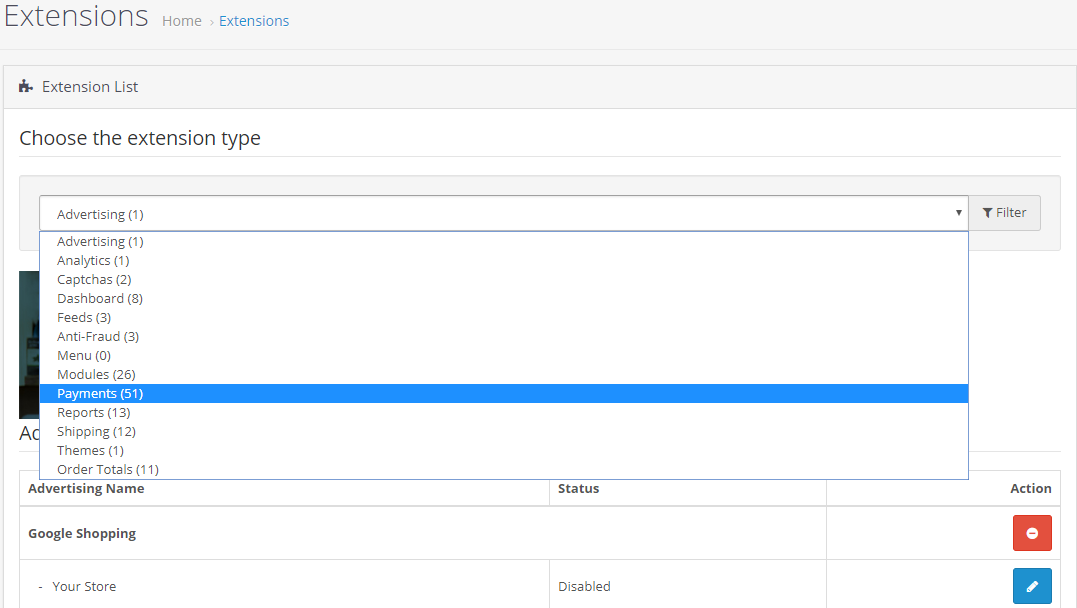
Task: Click the Filter button
Action: pyautogui.click(x=1004, y=213)
